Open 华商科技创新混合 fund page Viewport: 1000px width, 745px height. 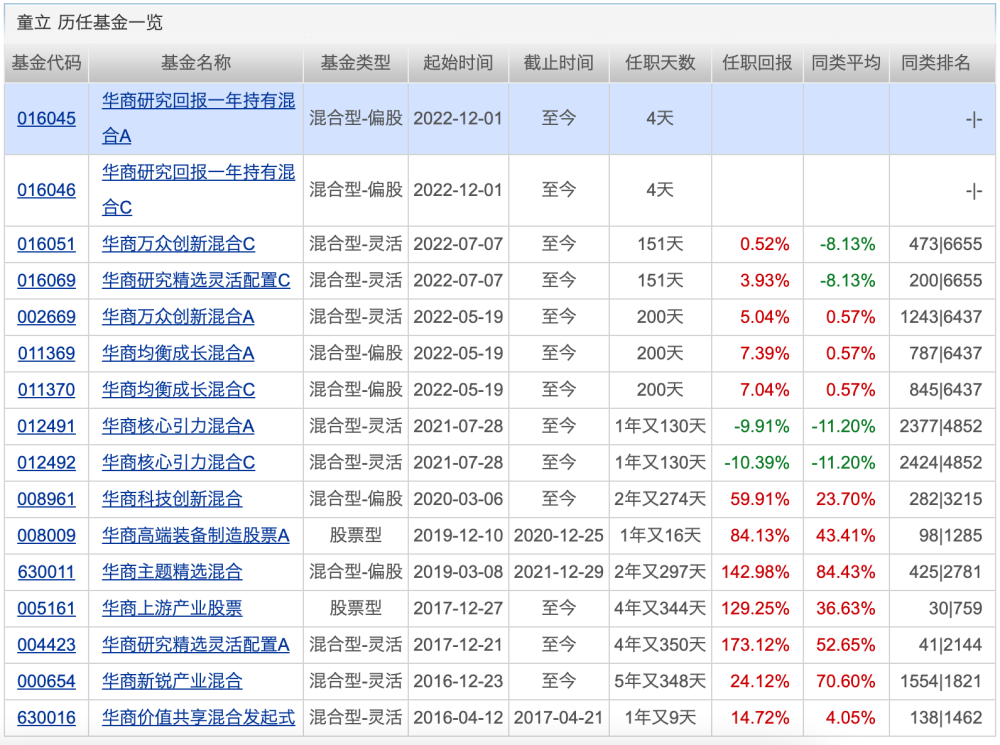pyautogui.click(x=172, y=499)
